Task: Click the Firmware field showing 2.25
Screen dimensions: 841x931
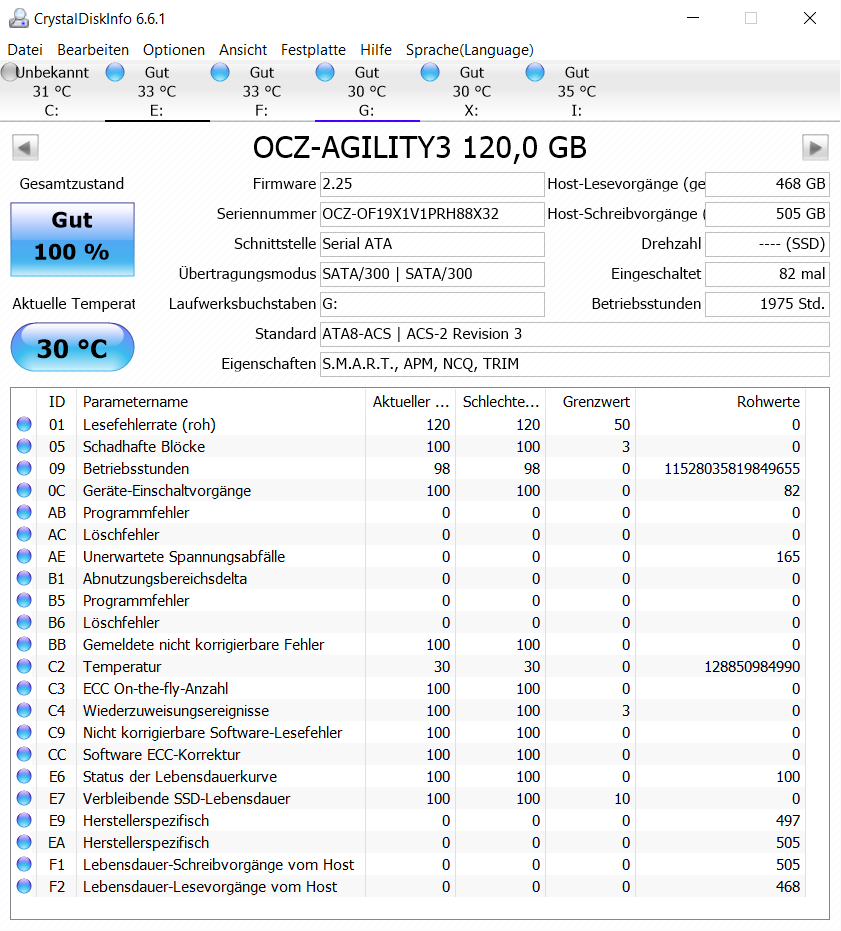Action: tap(432, 184)
